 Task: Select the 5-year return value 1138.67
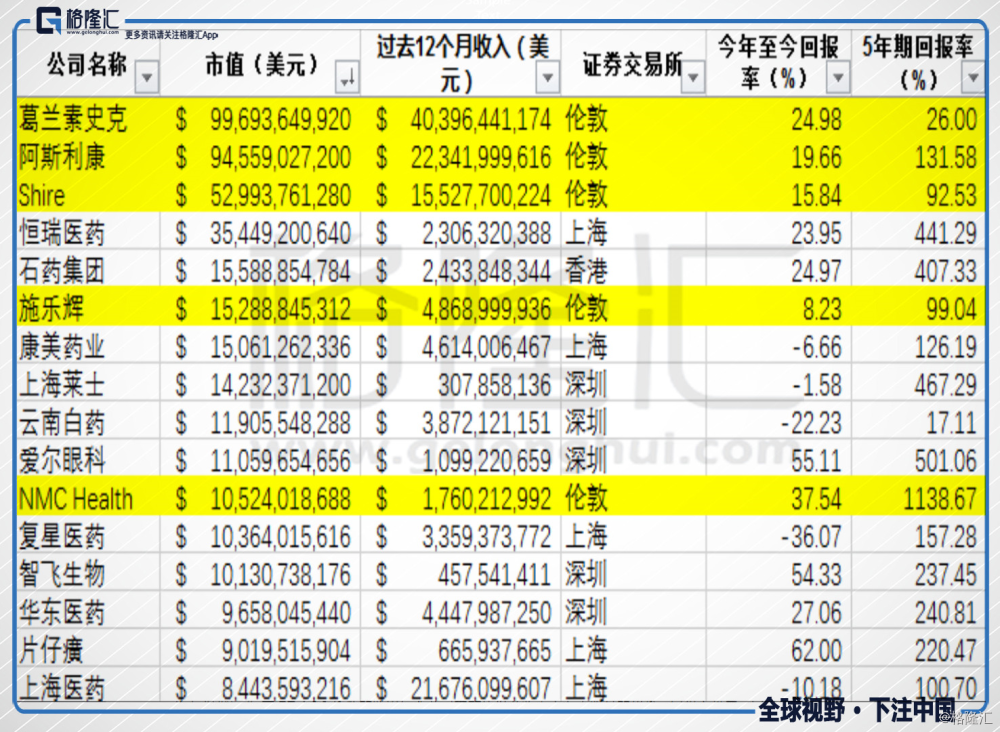[940, 499]
